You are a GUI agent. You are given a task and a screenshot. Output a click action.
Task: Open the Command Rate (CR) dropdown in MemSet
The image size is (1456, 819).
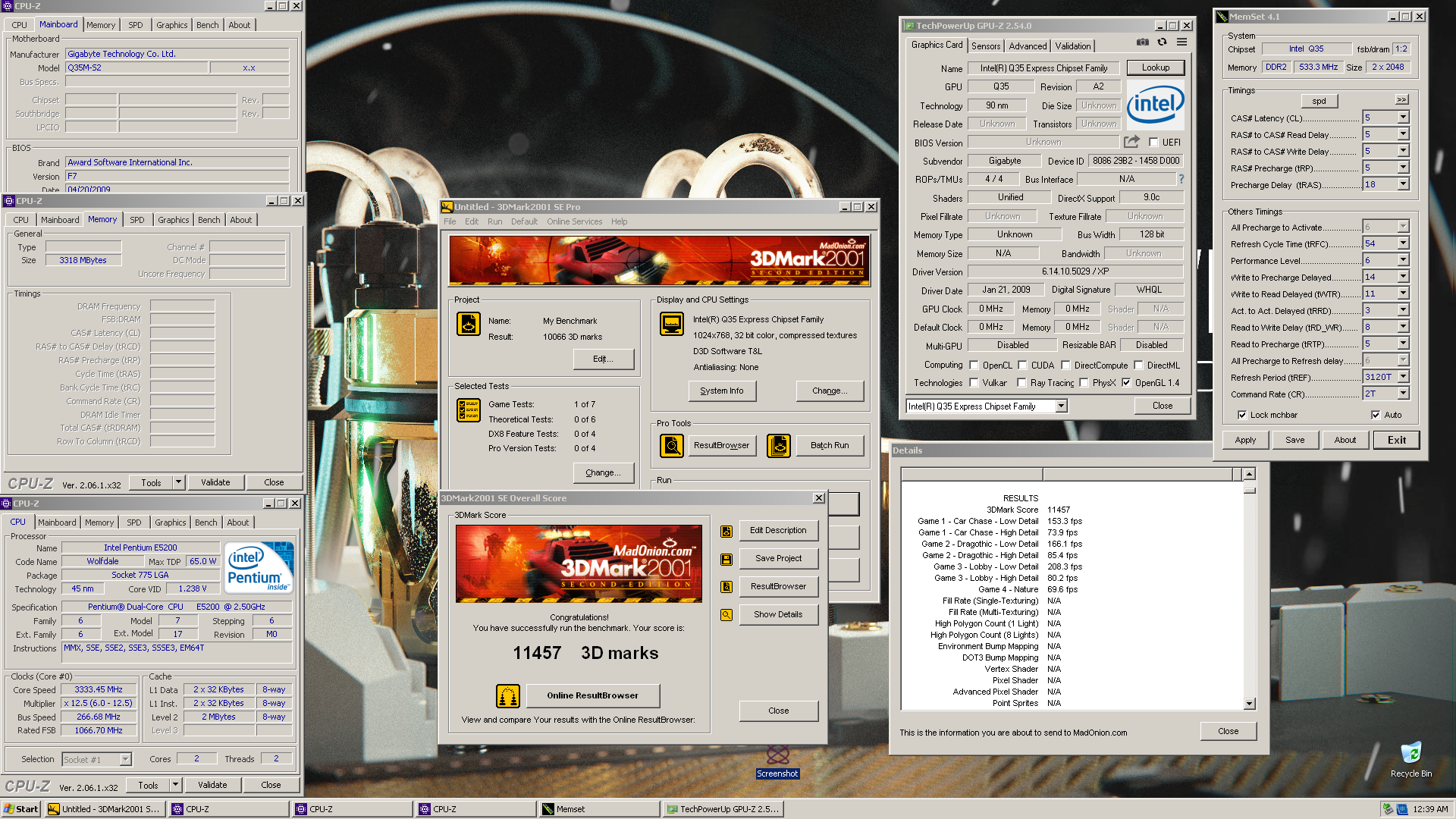pos(1403,394)
